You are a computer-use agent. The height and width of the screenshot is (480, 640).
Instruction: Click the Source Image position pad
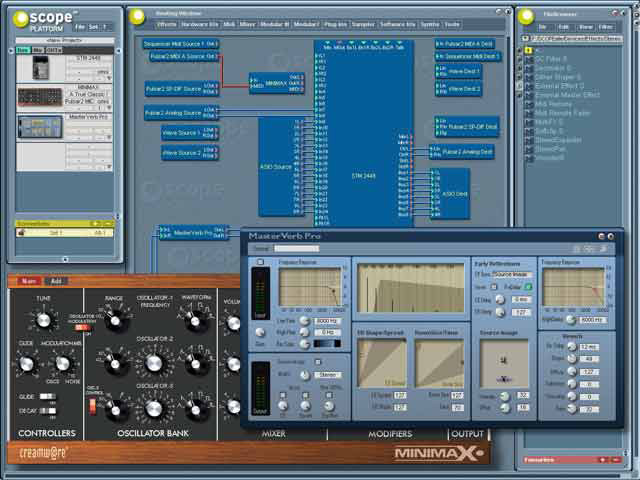tap(504, 363)
